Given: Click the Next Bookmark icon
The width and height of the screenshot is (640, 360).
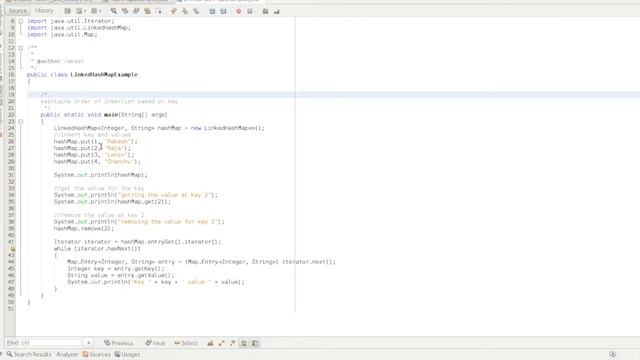Looking at the screenshot, I should (x=185, y=11).
